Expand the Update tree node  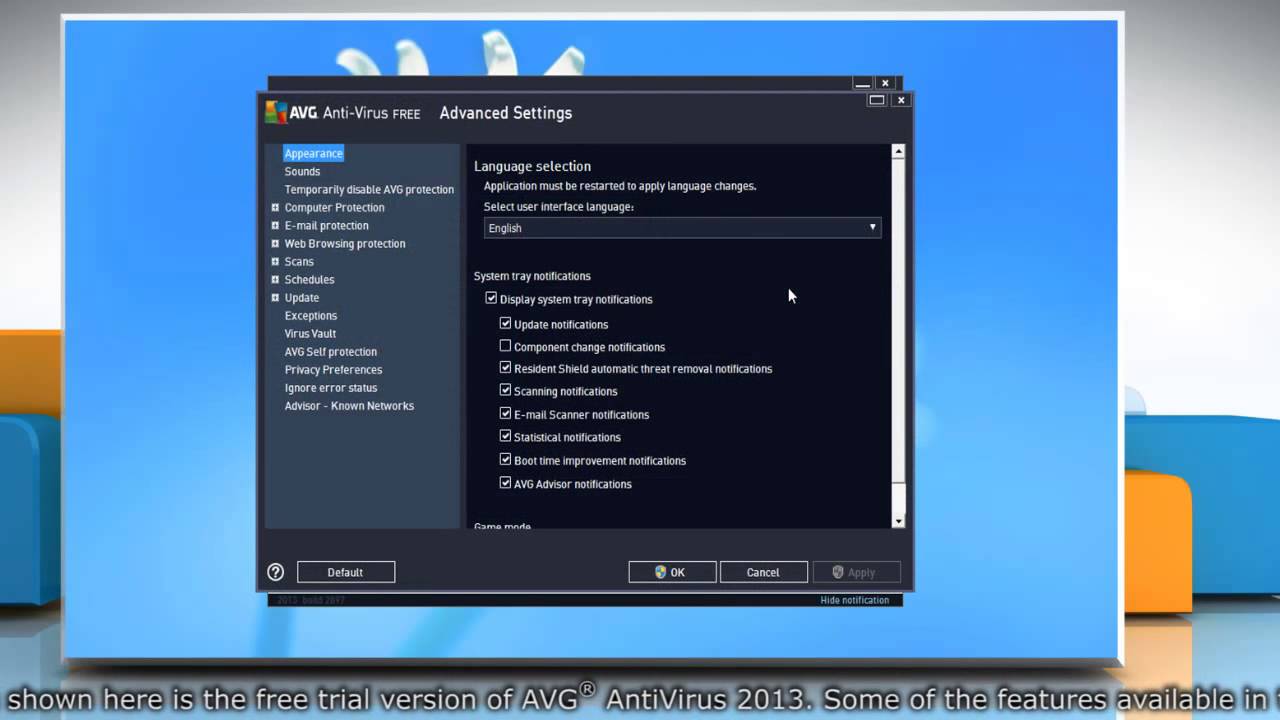275,297
